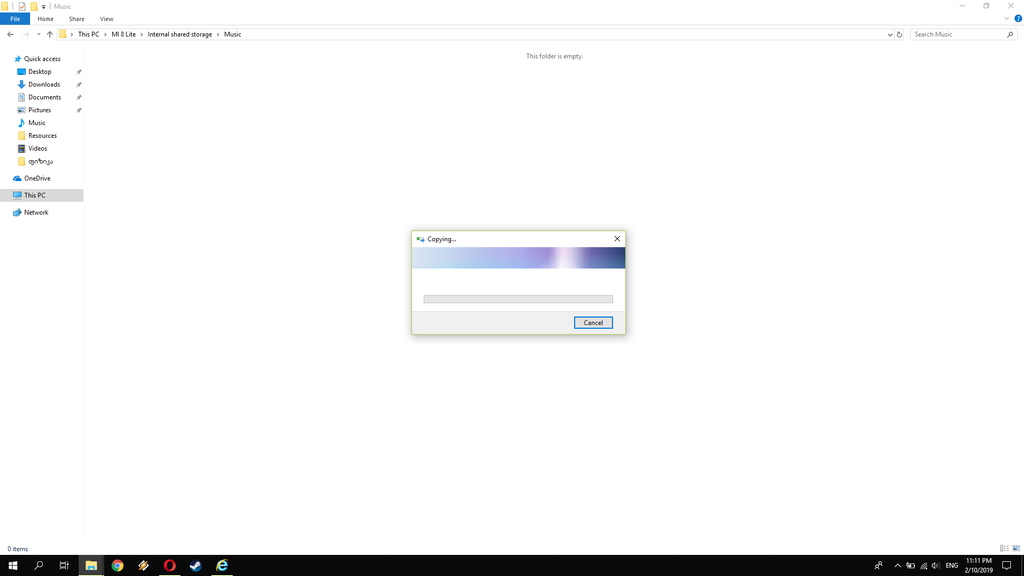The height and width of the screenshot is (576, 1024).
Task: Open Desktop in navigation pane
Action: click(39, 72)
